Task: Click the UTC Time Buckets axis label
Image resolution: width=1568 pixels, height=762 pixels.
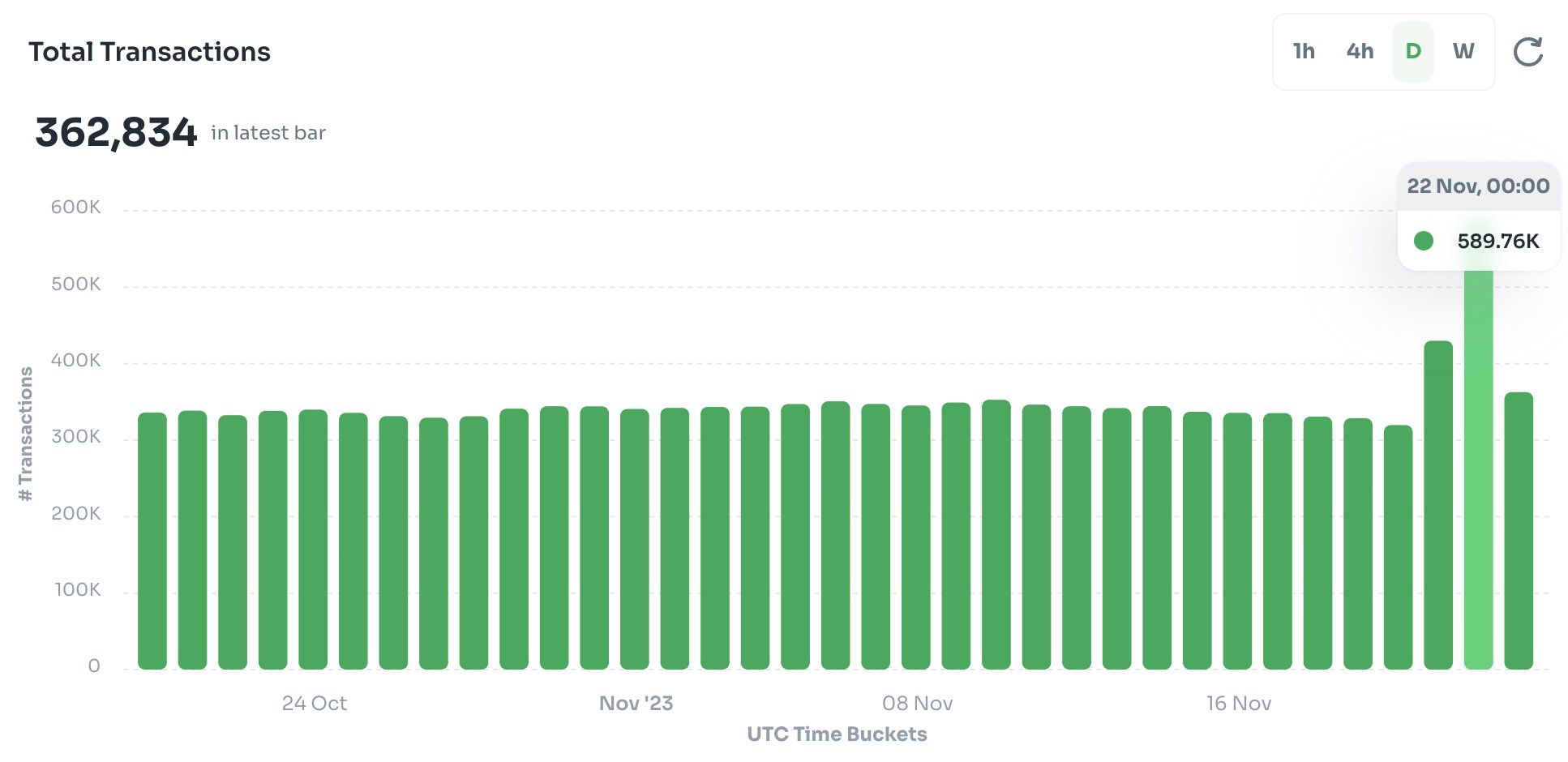Action: click(837, 734)
